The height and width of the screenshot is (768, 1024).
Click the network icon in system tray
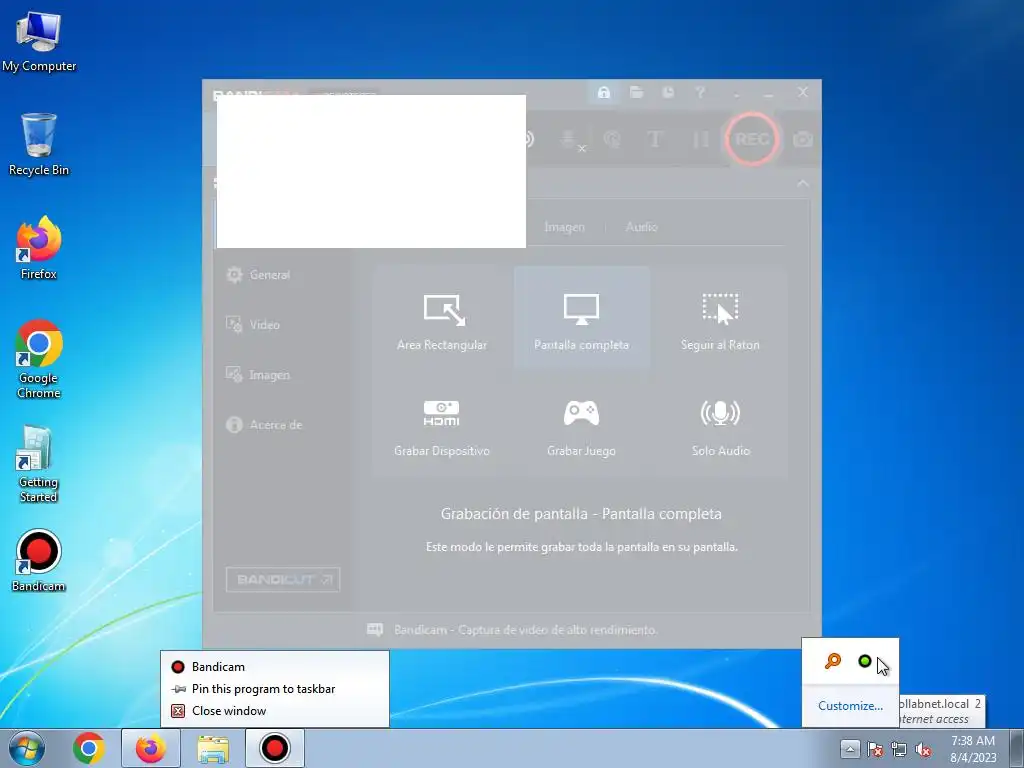coord(899,749)
